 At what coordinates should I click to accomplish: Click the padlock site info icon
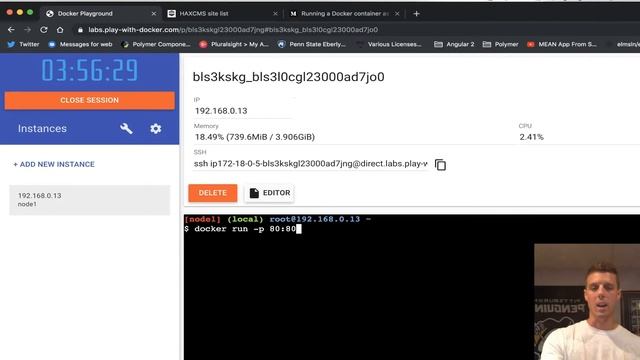[80, 30]
